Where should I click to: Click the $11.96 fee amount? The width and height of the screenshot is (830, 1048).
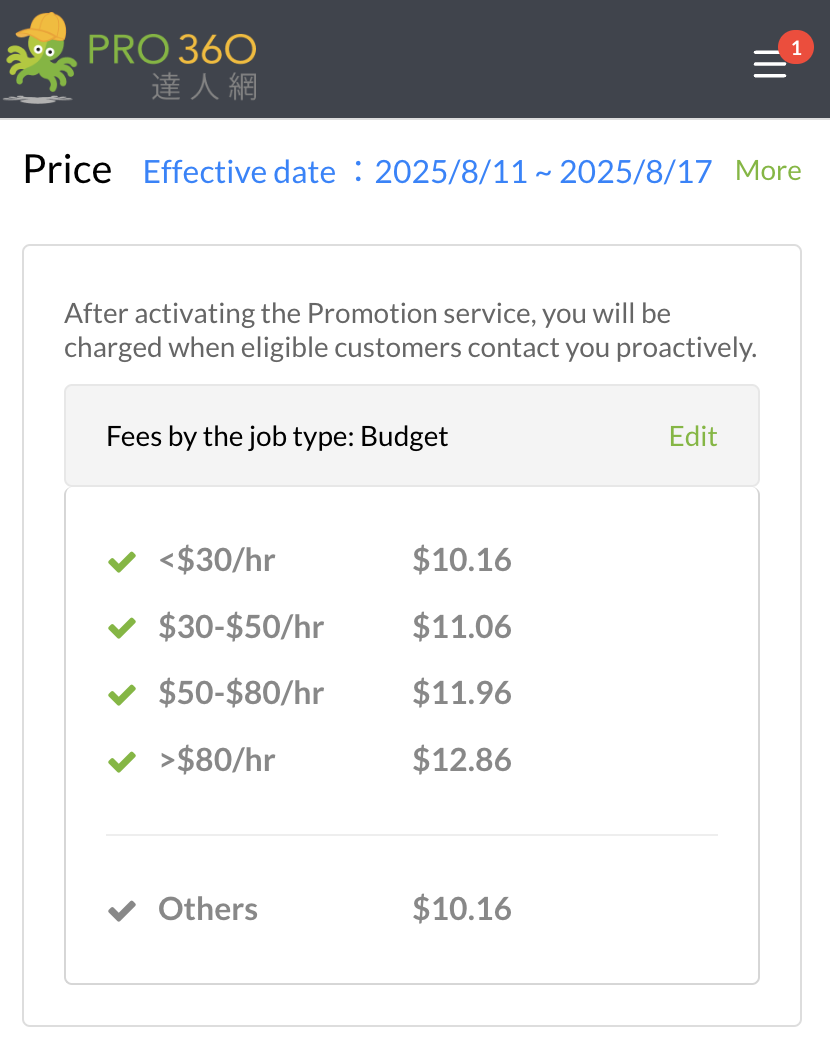[462, 693]
